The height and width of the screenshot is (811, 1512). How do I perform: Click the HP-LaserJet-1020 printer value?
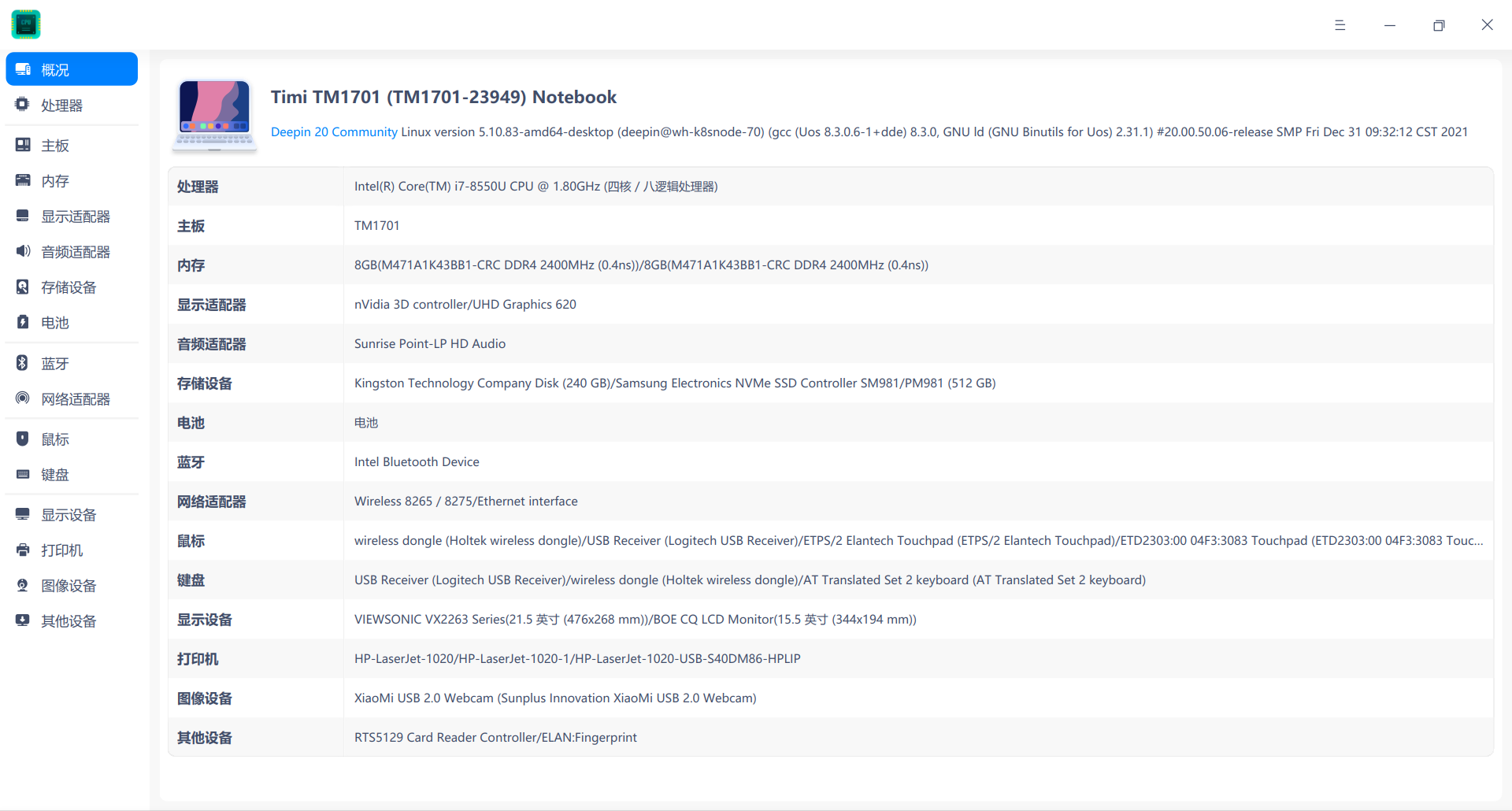(x=577, y=659)
